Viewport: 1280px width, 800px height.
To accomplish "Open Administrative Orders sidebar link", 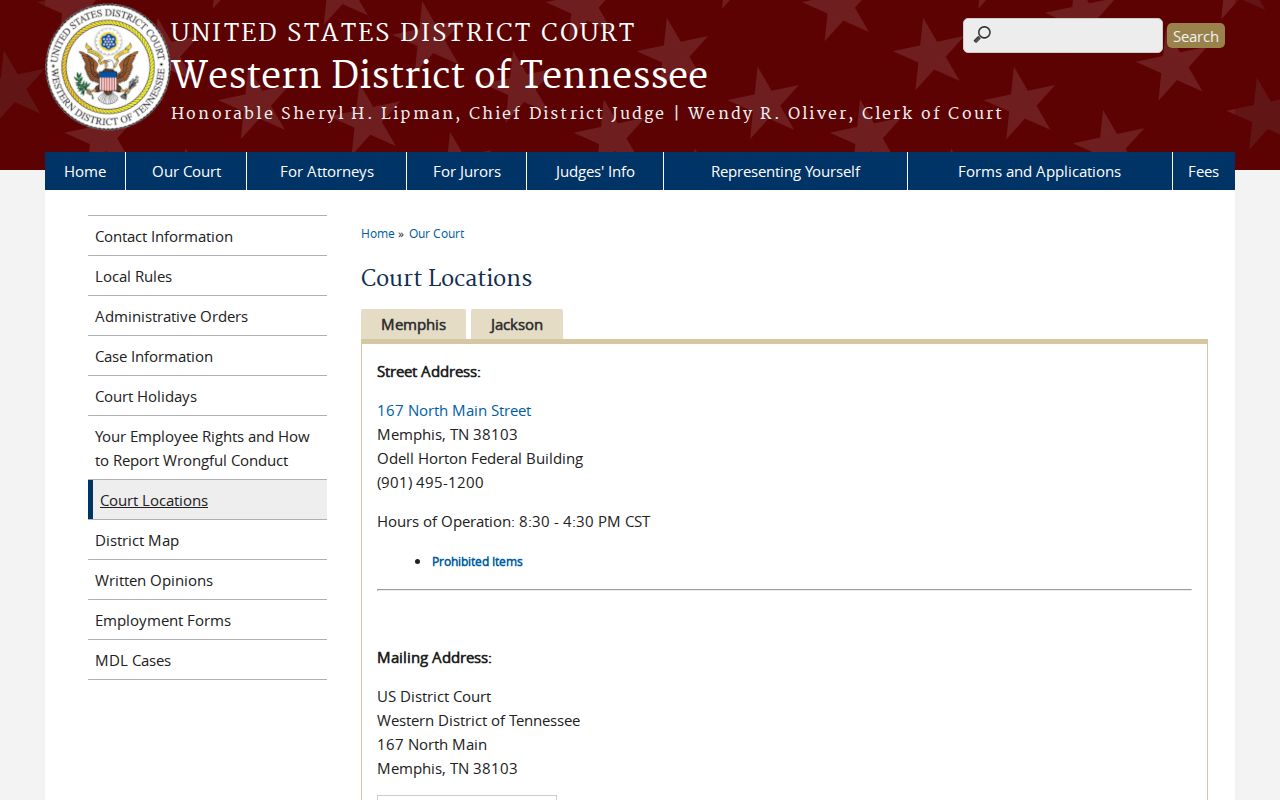I will (207, 316).
